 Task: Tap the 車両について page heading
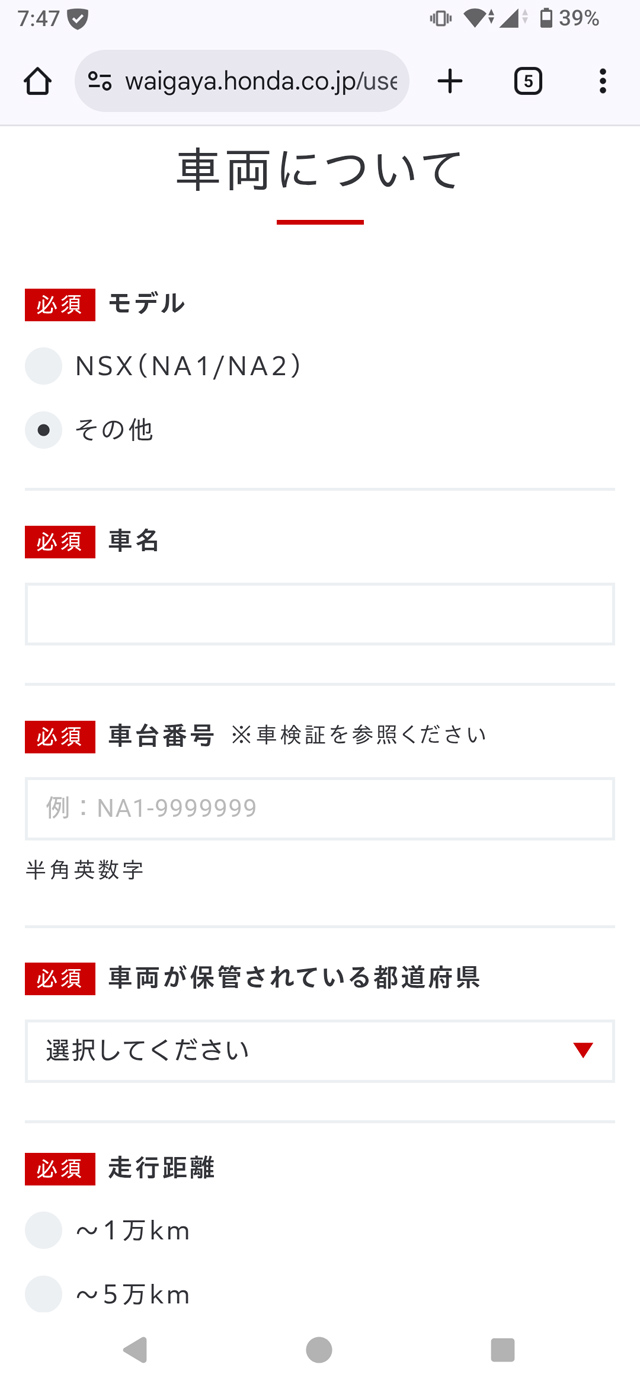[x=319, y=170]
